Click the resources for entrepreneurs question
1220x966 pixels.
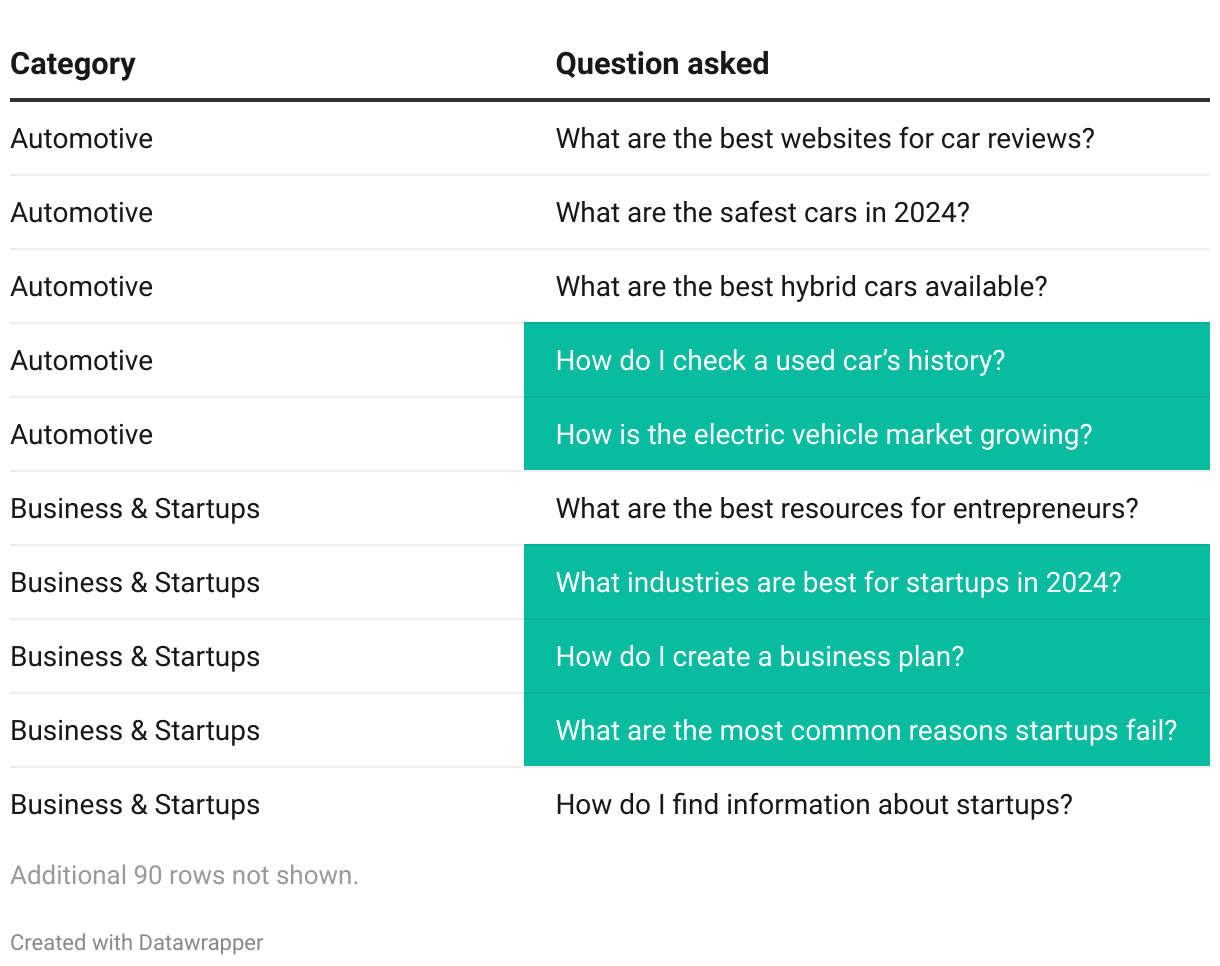click(x=846, y=508)
